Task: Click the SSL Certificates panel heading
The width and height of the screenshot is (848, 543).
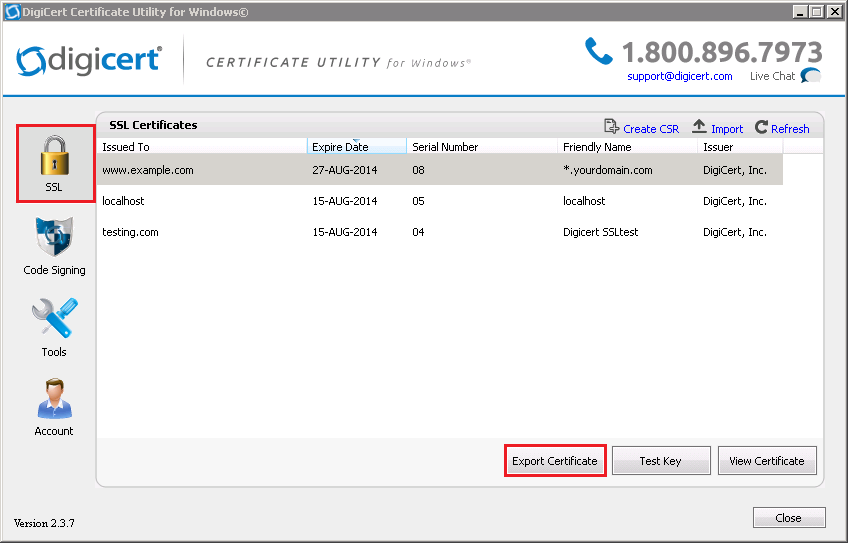Action: (x=153, y=125)
